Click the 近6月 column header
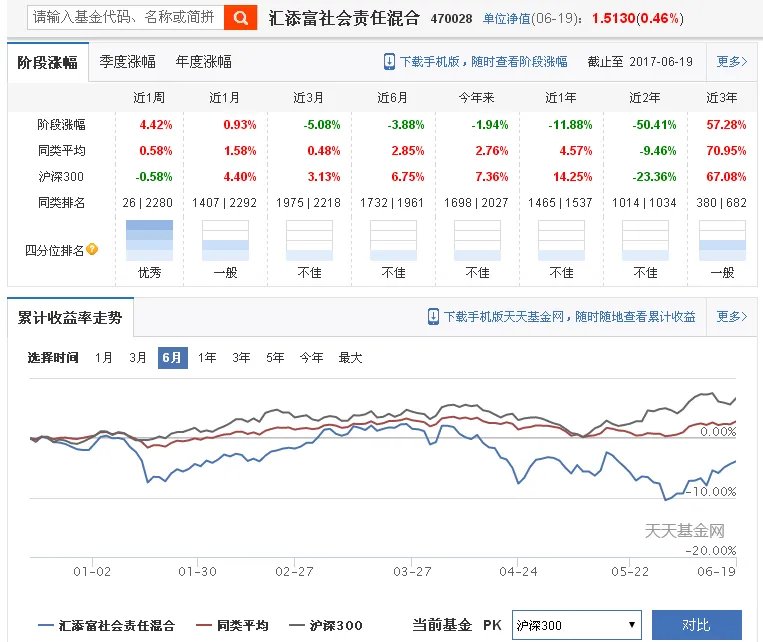The height and width of the screenshot is (642, 763). click(392, 98)
